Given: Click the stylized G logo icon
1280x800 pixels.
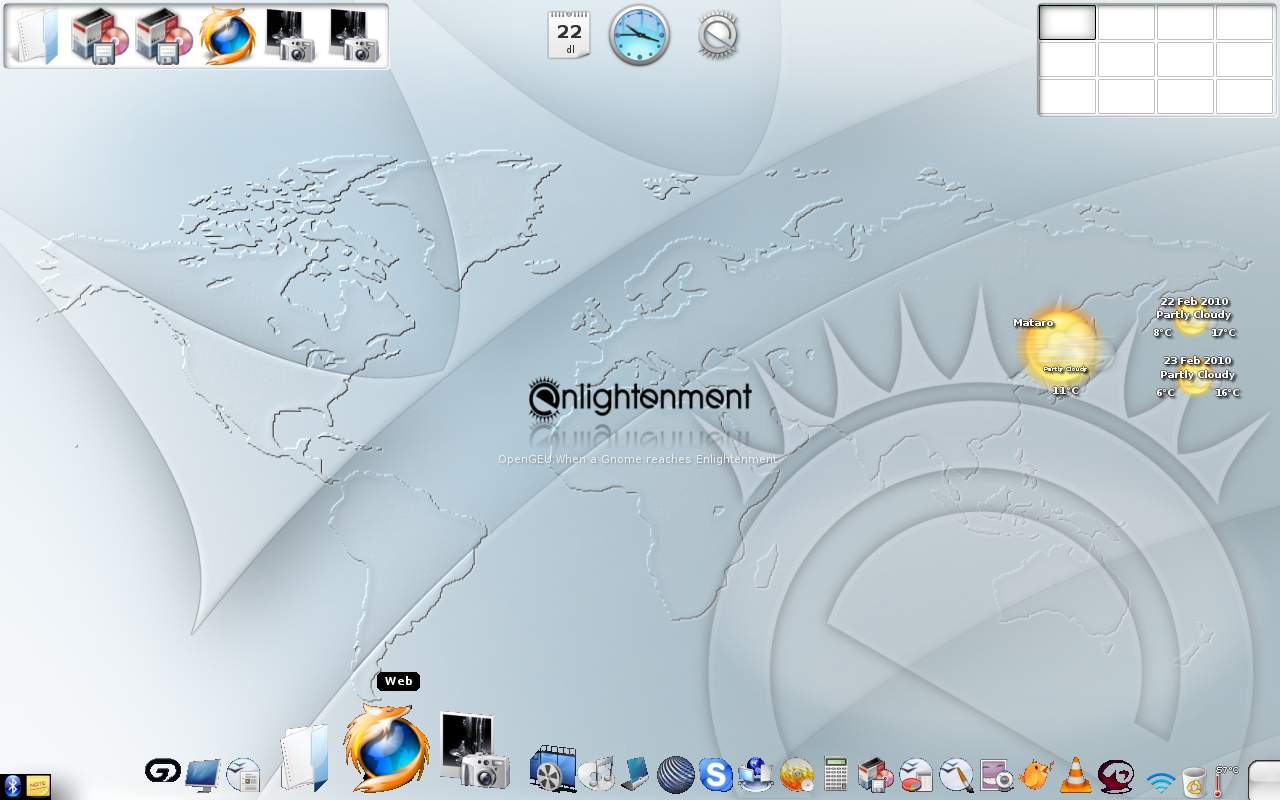Looking at the screenshot, I should tap(162, 771).
